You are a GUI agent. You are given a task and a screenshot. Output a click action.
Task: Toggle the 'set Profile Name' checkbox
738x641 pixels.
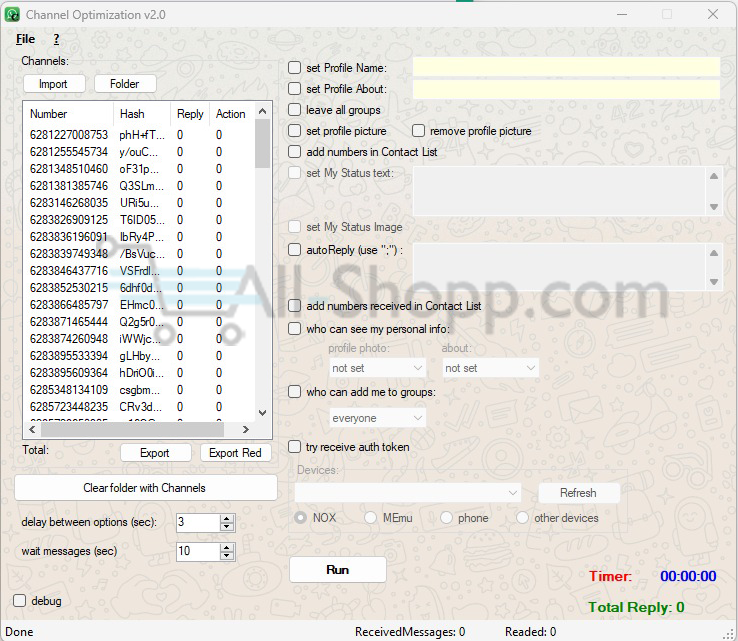pyautogui.click(x=295, y=68)
